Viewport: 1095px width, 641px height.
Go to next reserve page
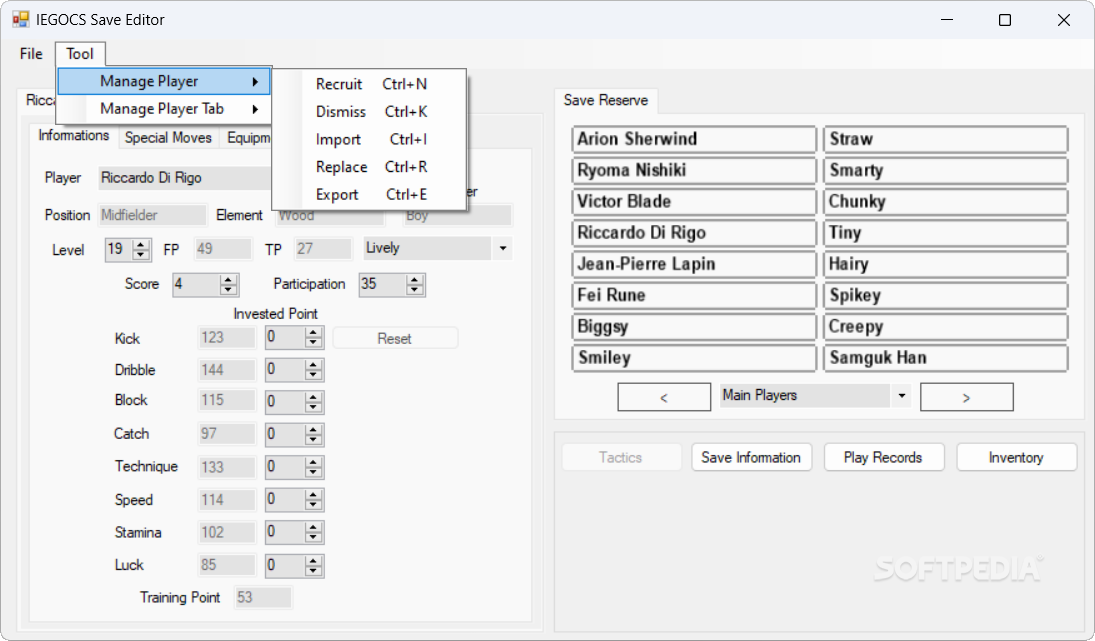click(967, 397)
